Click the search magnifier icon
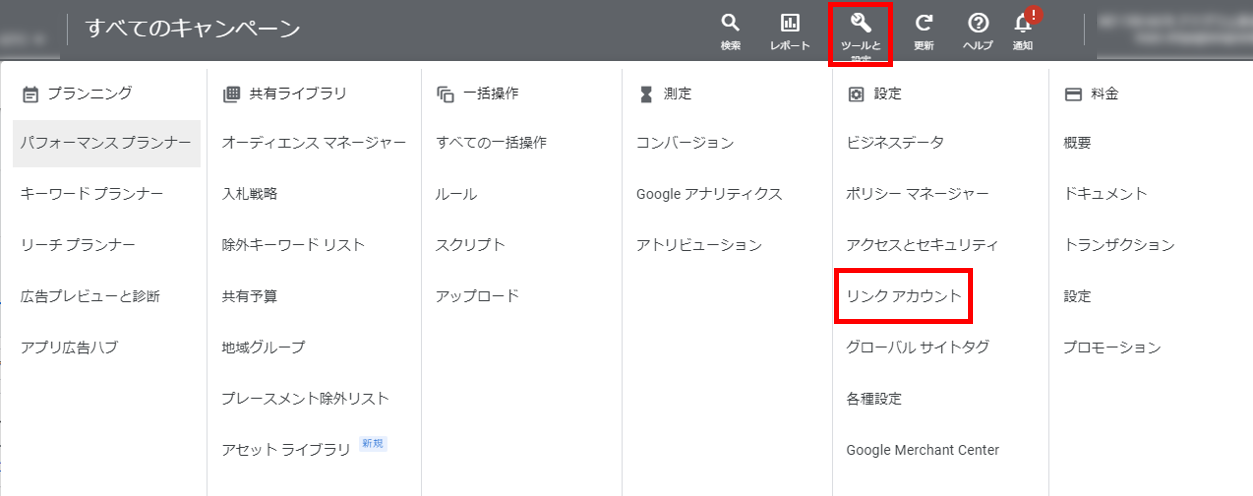The width and height of the screenshot is (1253, 496). [x=730, y=24]
